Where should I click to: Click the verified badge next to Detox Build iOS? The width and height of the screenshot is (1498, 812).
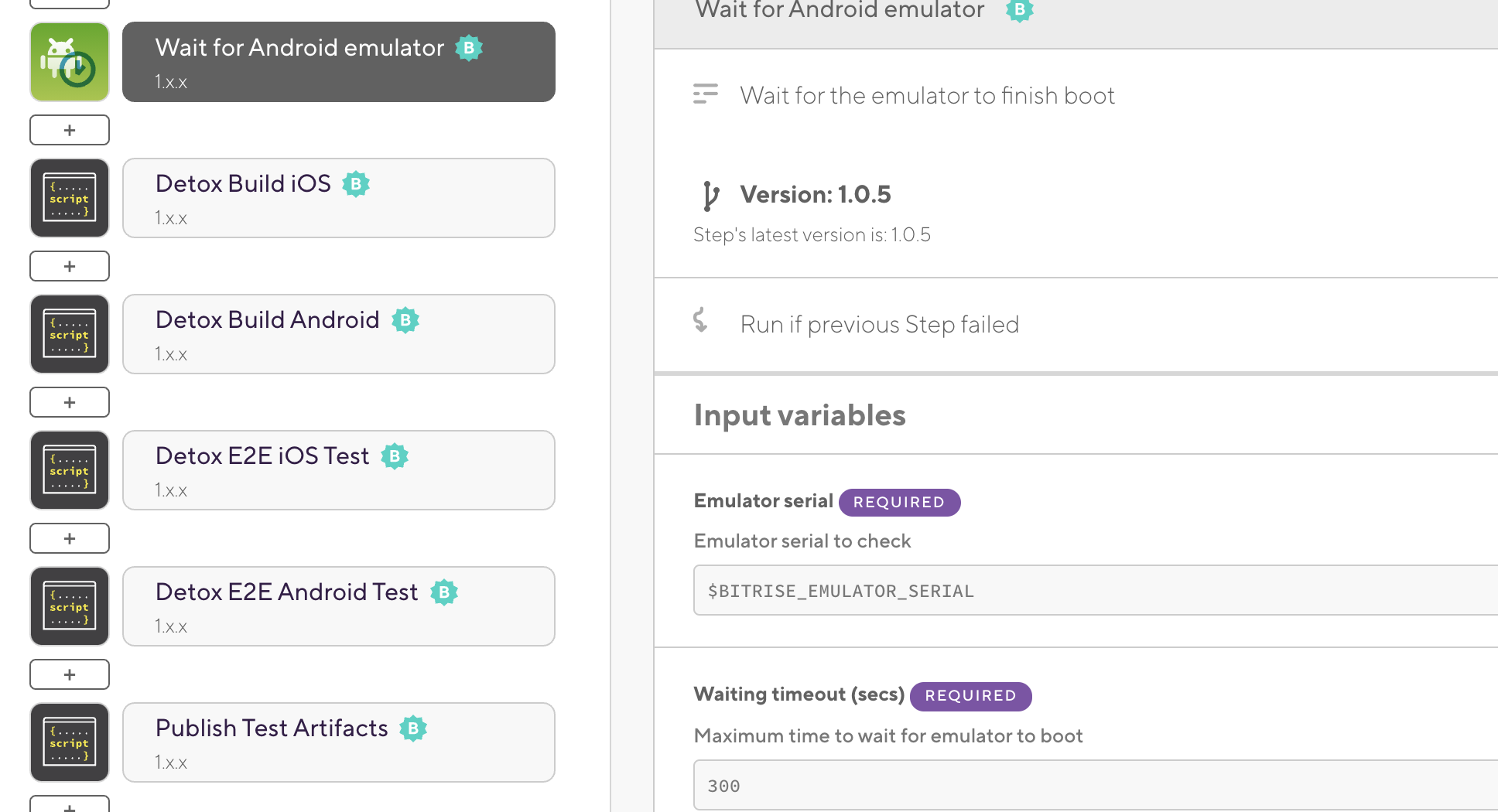point(356,184)
